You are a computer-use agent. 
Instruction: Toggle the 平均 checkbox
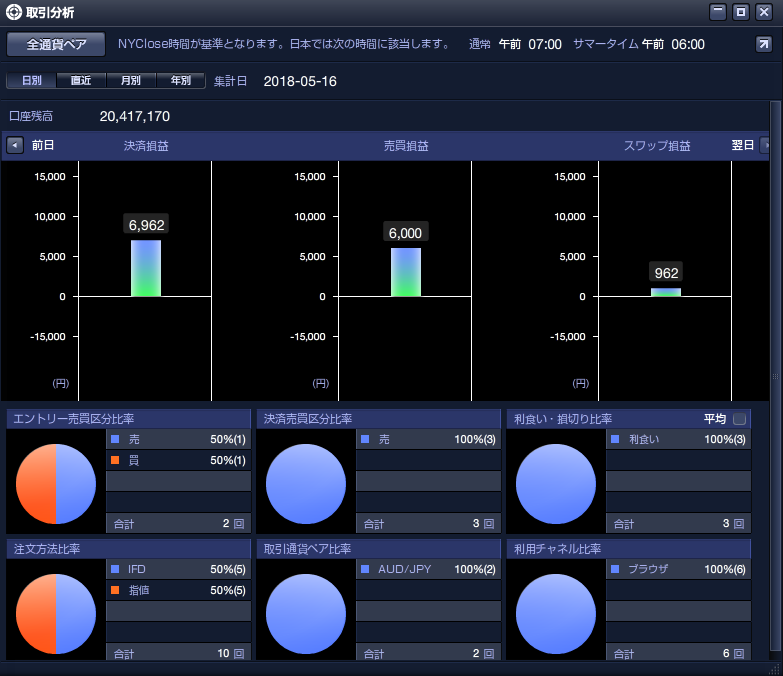740,418
